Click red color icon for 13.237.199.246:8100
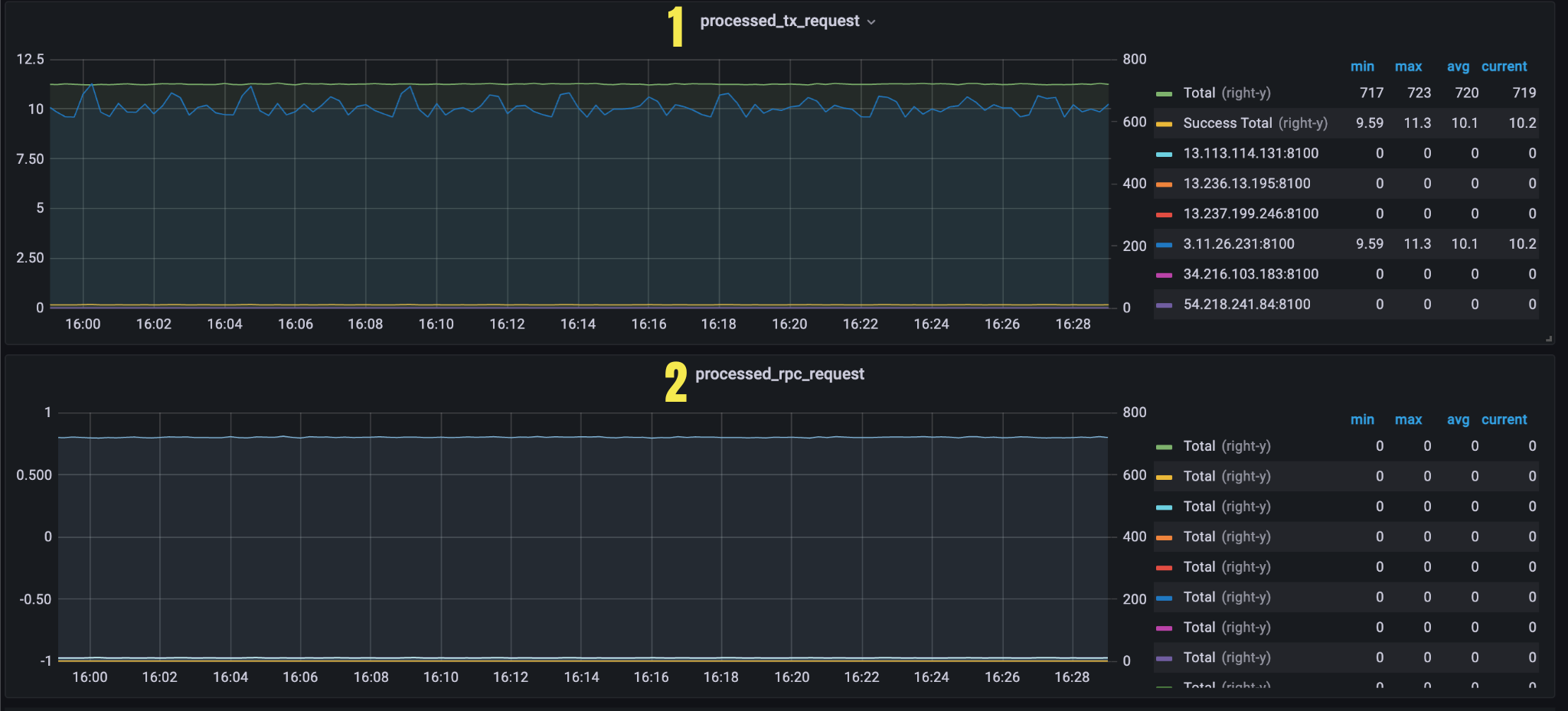The height and width of the screenshot is (711, 1568). point(1164,215)
